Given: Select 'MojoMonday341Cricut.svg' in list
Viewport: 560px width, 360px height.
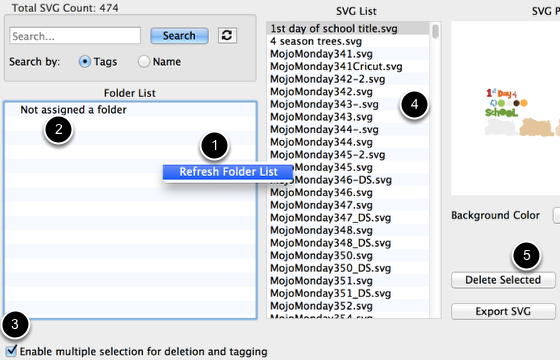Looking at the screenshot, I should click(x=348, y=66).
